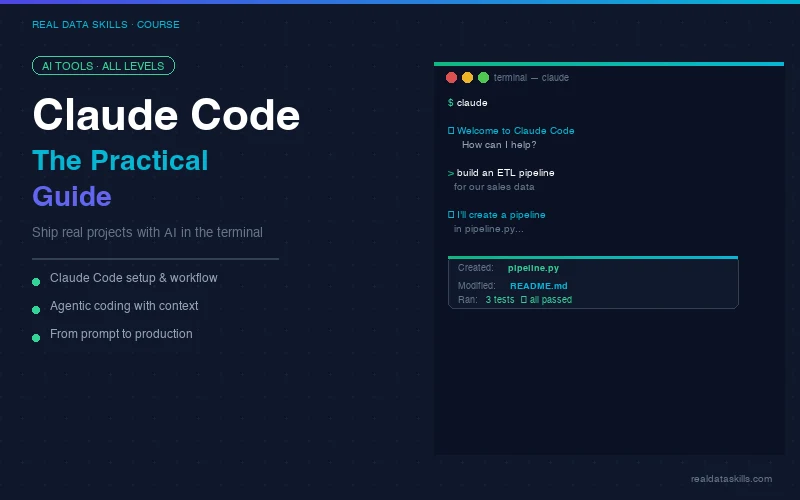Viewport: 800px width, 500px height.
Task: Click bullet dot beside 'Claude Code setup & workflow'
Action: point(36,282)
